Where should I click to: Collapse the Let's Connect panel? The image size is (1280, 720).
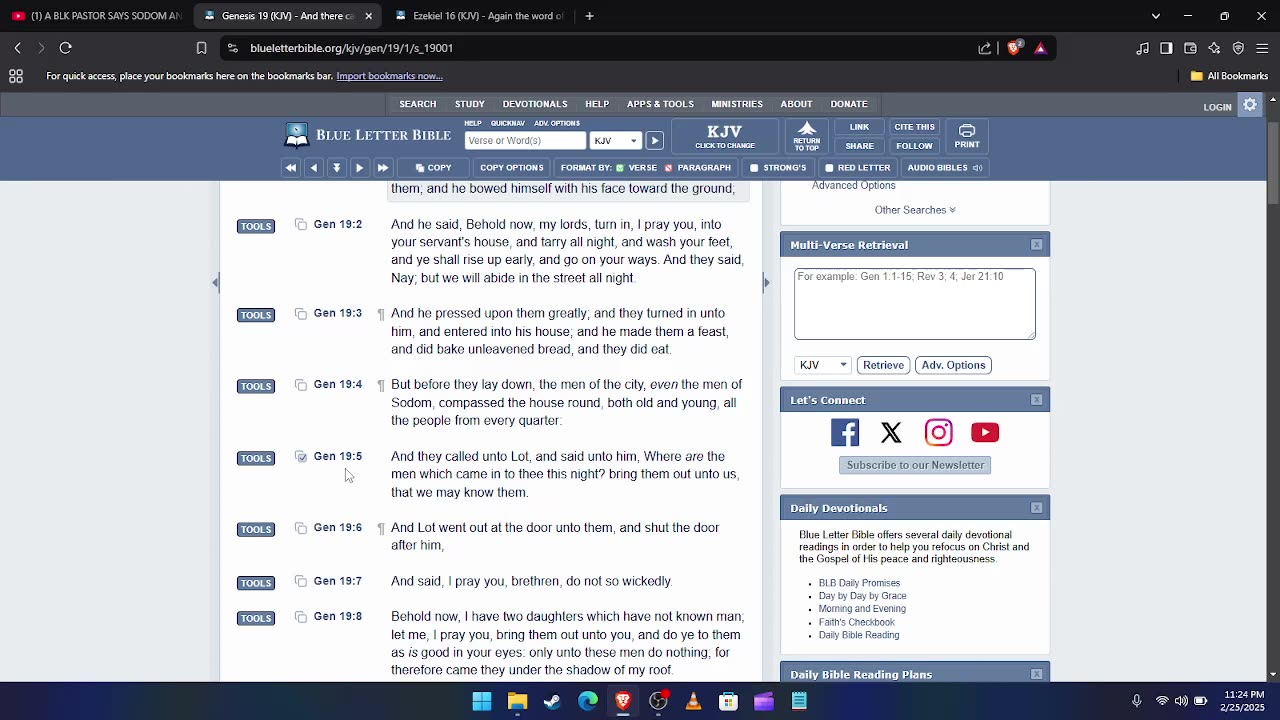click(x=1037, y=400)
